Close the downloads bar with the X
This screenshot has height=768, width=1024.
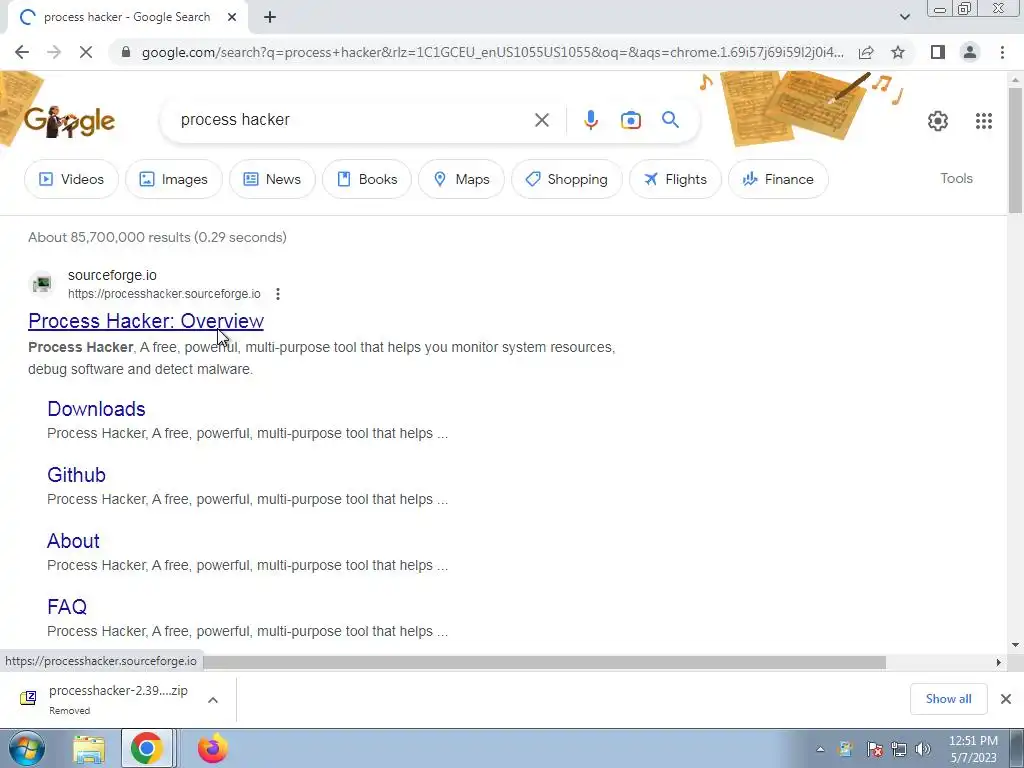coord(1006,699)
